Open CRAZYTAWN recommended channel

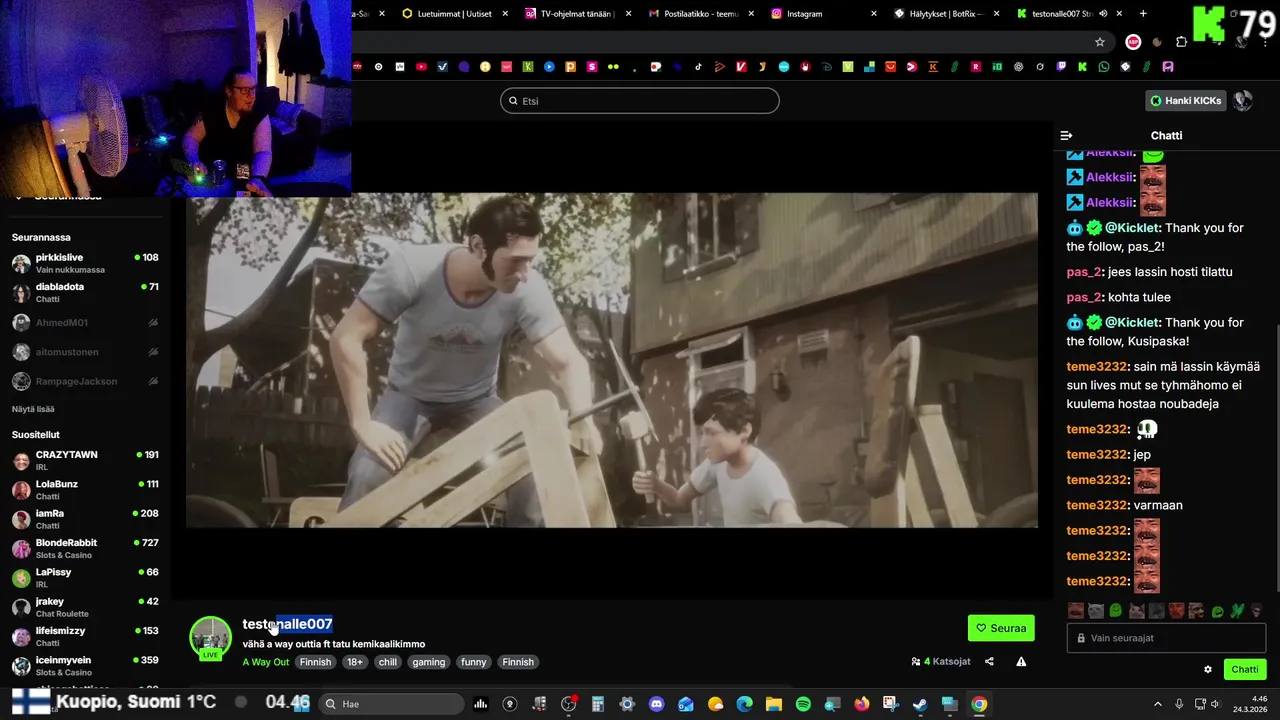85,460
